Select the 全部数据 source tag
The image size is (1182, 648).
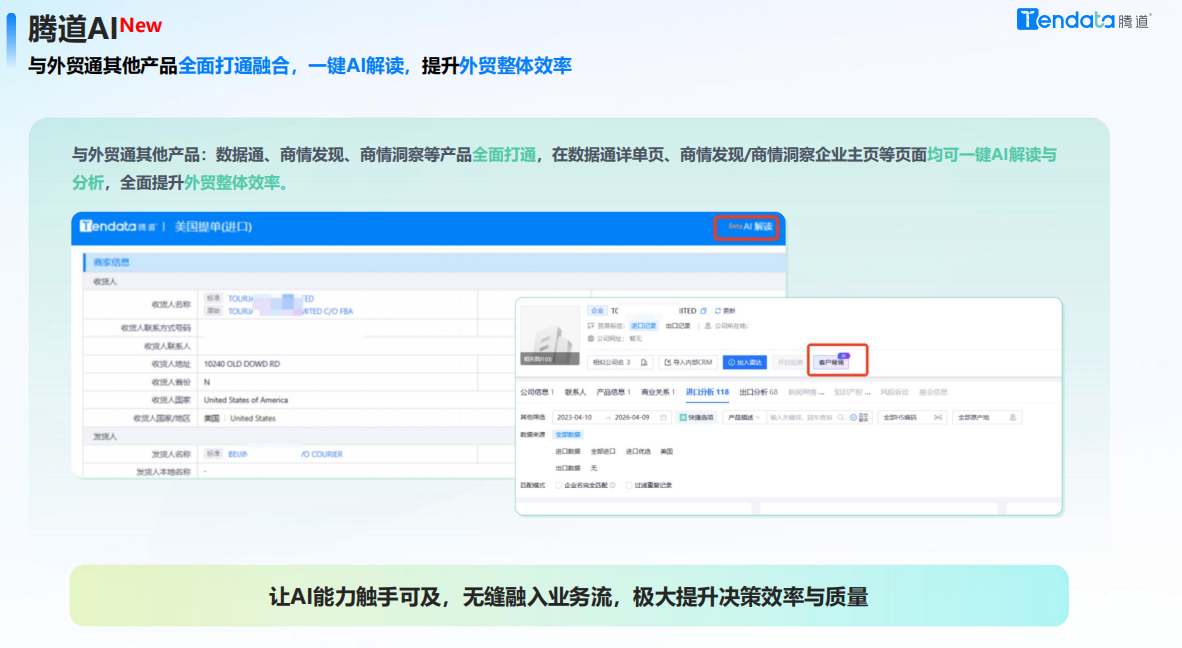point(568,435)
